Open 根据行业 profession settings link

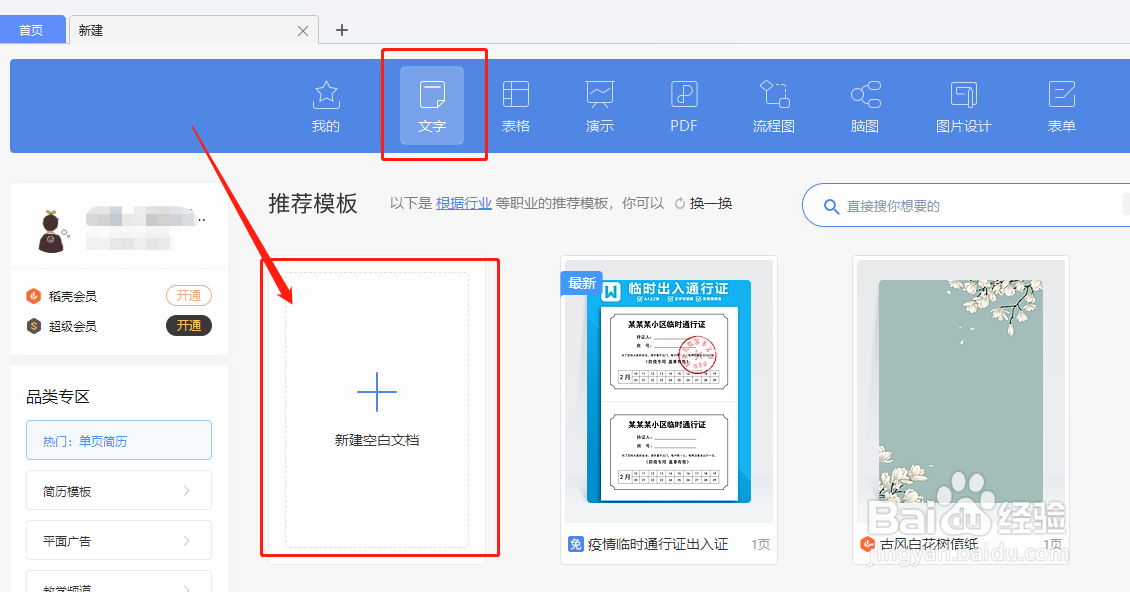(464, 201)
